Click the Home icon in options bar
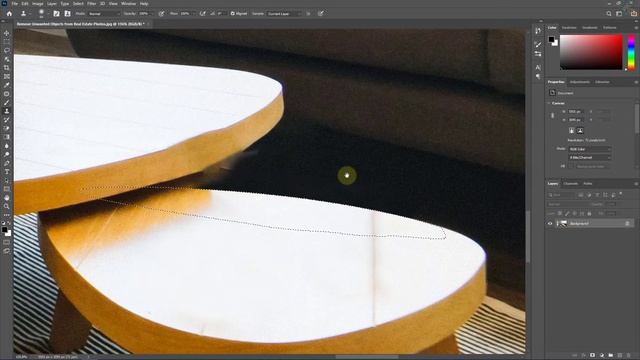This screenshot has height=360, width=640. pos(9,13)
